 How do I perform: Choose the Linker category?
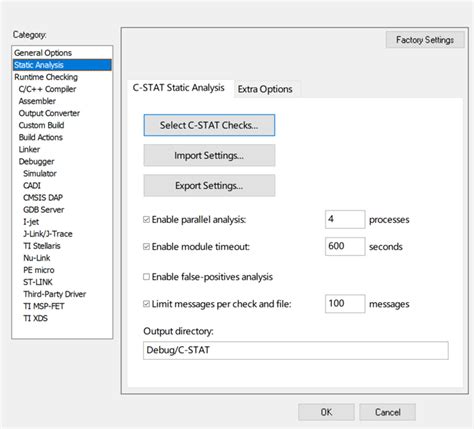29,149
